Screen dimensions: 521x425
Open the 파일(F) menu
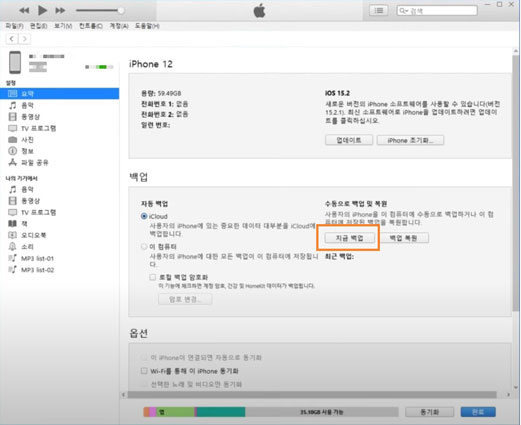(14, 26)
